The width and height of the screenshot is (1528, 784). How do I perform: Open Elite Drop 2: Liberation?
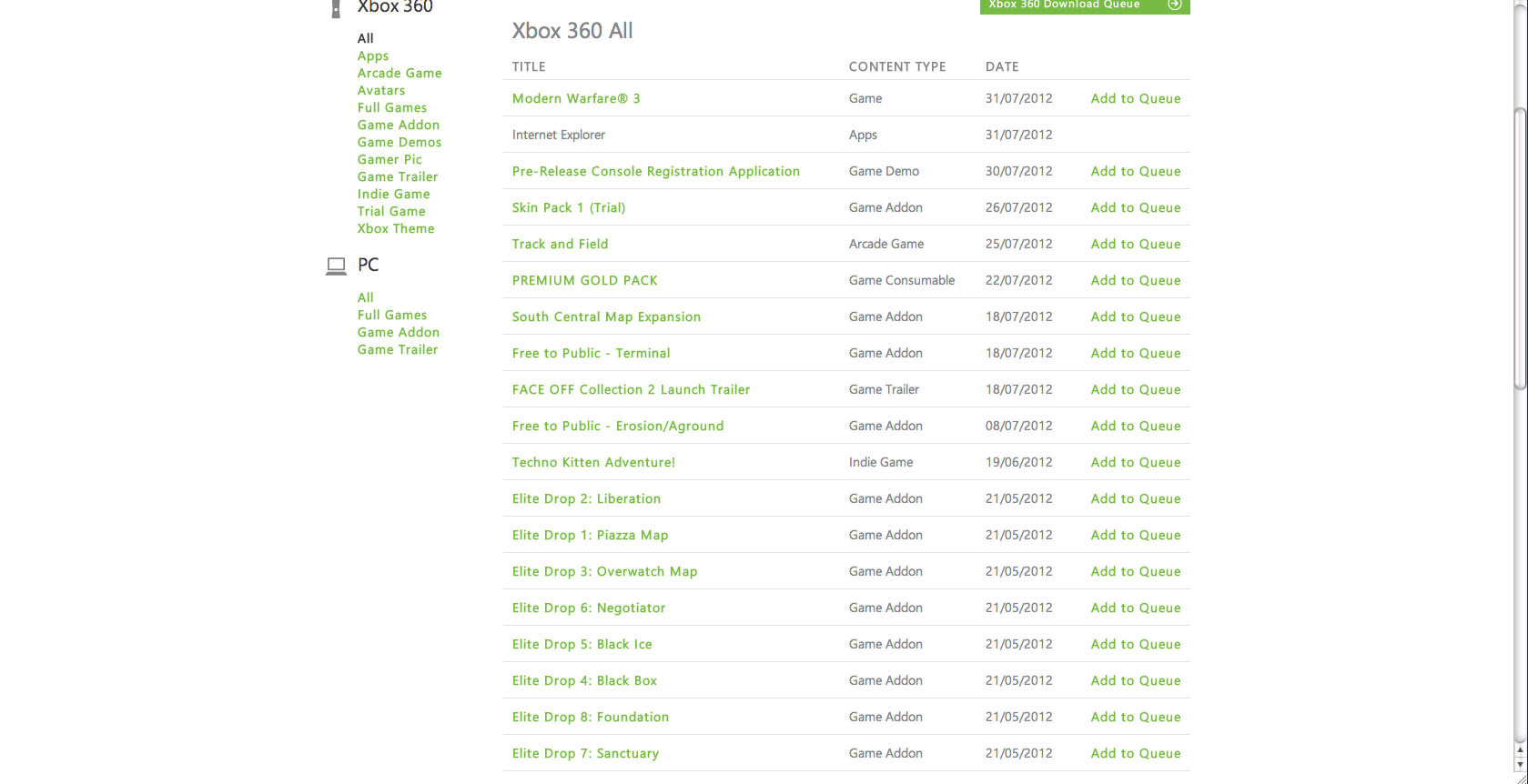coord(587,498)
